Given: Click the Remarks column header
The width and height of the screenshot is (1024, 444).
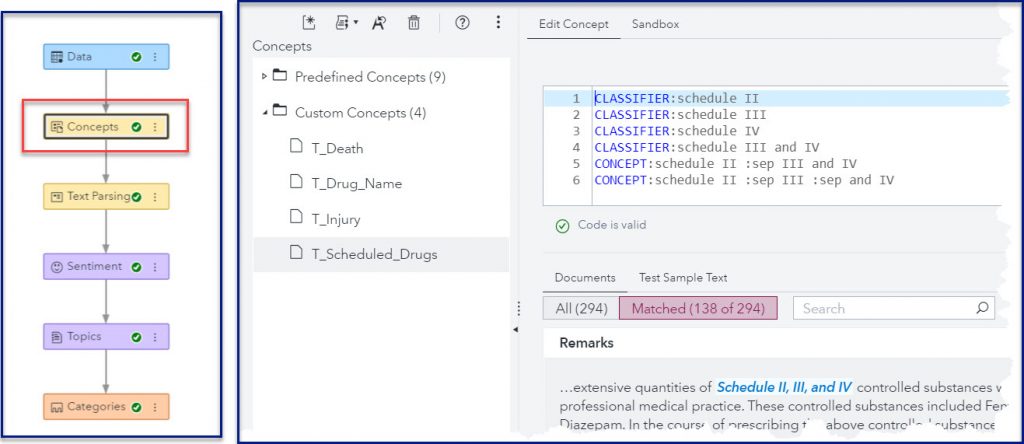Looking at the screenshot, I should [586, 343].
